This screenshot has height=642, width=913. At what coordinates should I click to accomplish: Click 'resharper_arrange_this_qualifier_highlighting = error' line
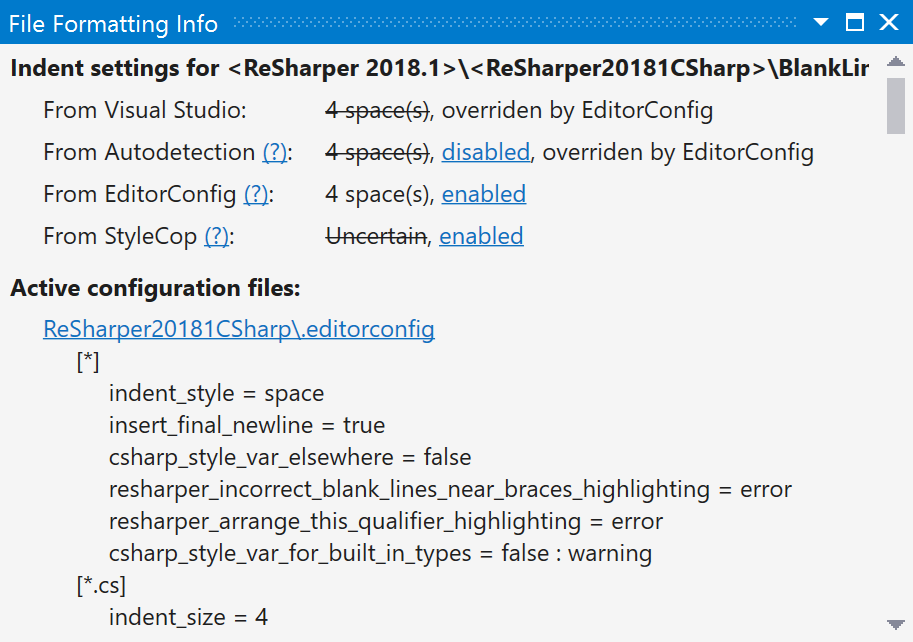(x=385, y=522)
